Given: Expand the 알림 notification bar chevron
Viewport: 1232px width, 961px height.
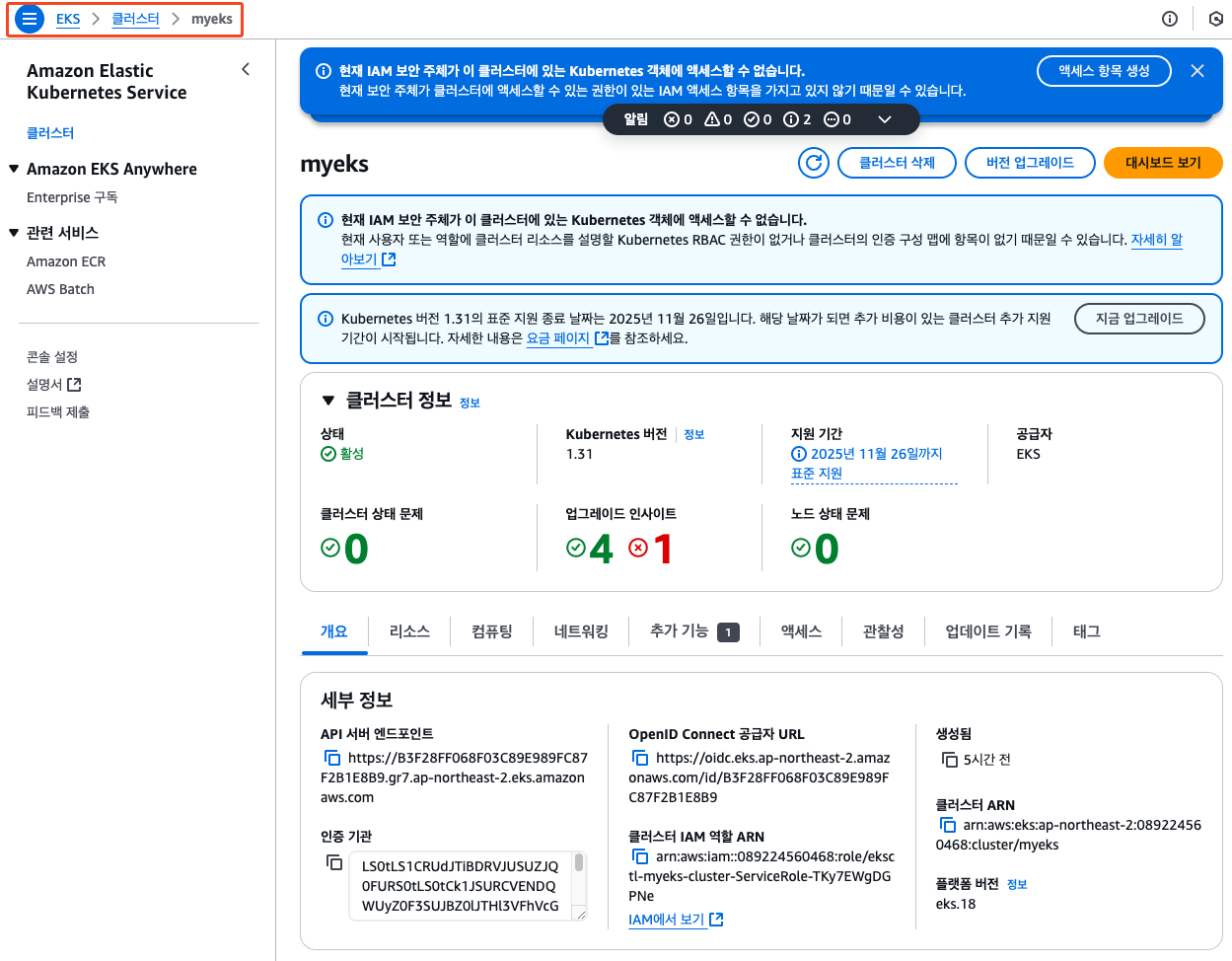Looking at the screenshot, I should click(885, 119).
